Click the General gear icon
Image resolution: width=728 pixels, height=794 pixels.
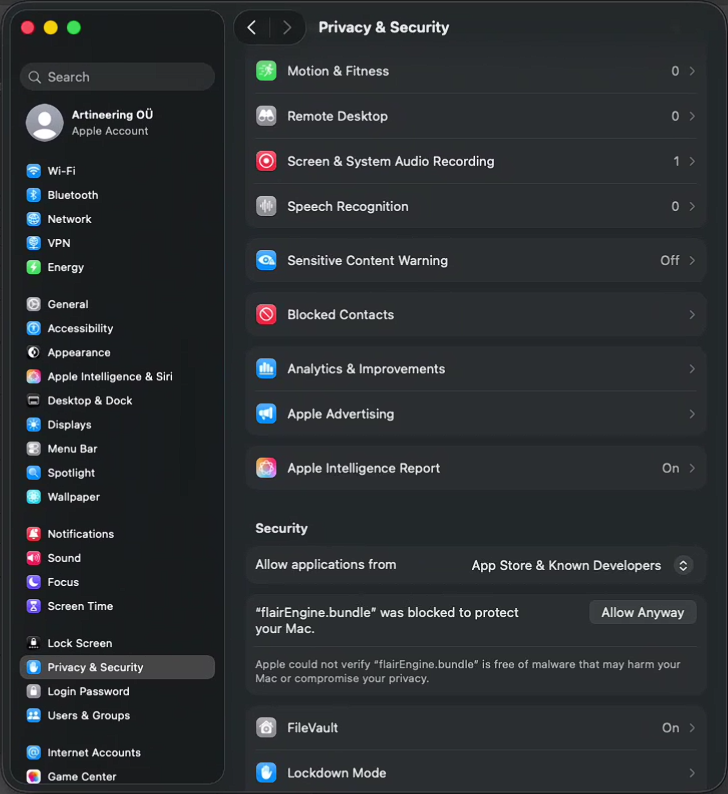pos(33,304)
